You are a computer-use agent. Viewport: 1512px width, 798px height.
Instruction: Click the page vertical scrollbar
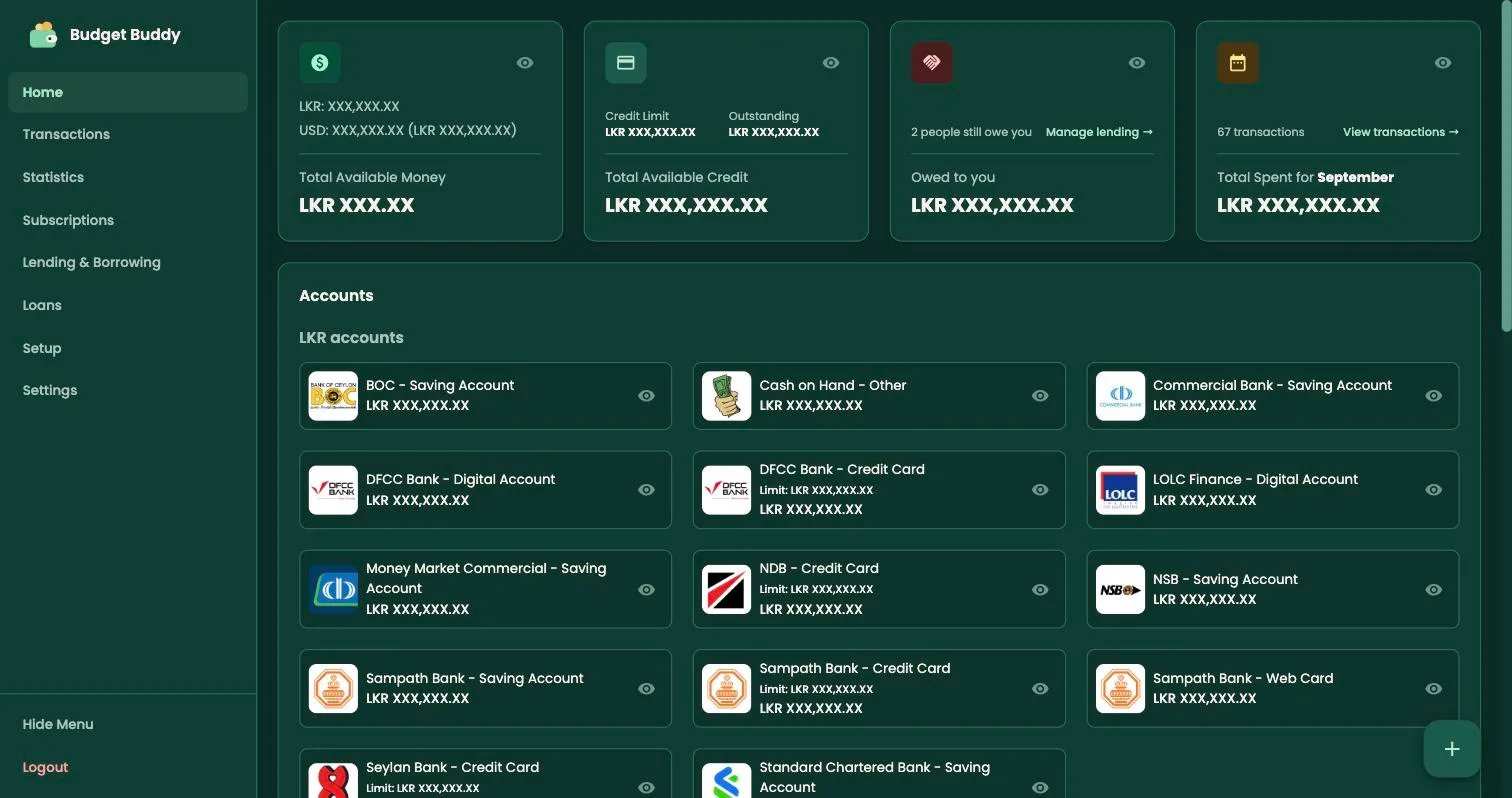tap(1506, 165)
